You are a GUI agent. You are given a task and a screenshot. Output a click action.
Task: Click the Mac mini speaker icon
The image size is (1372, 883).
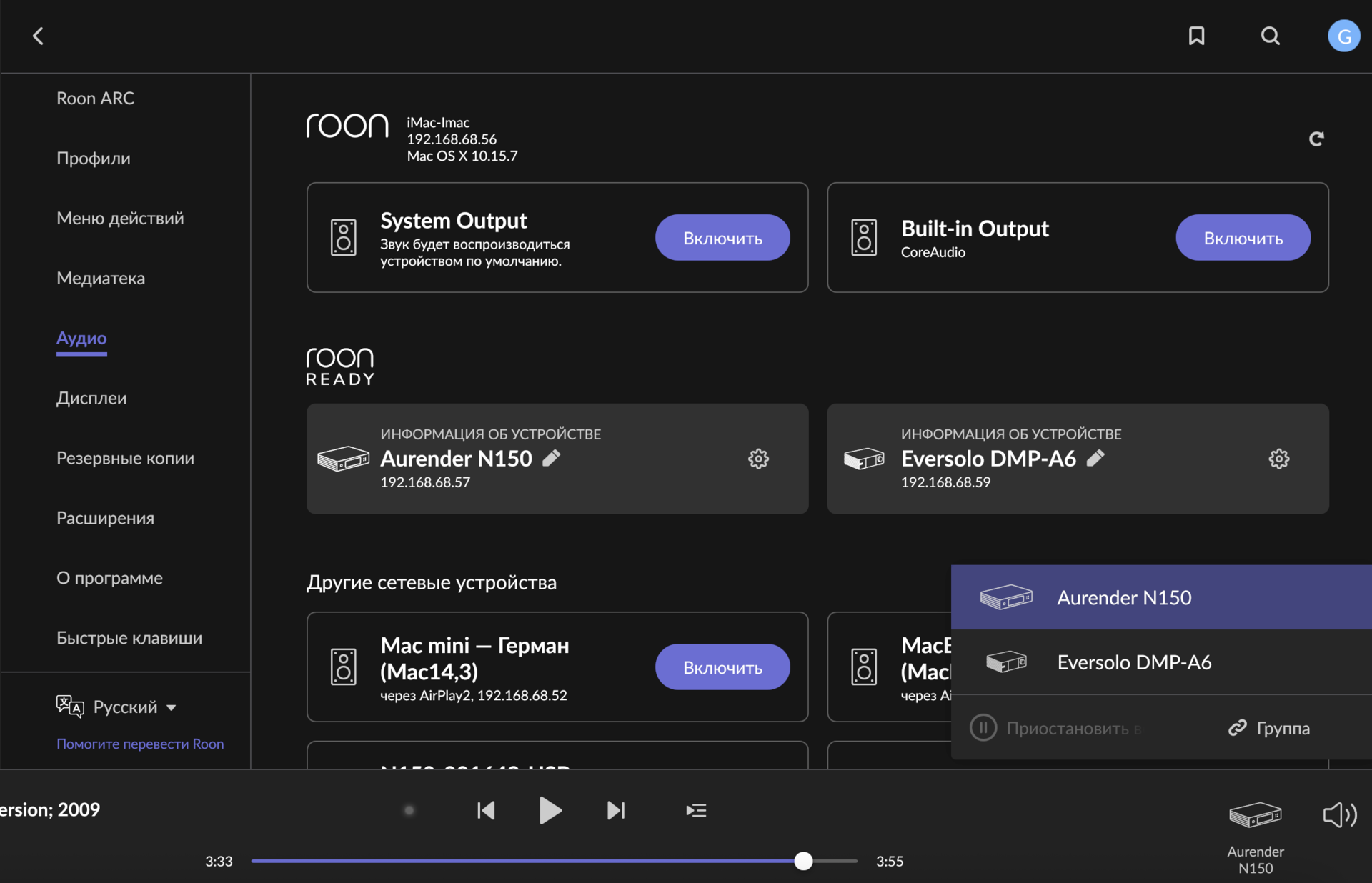[344, 667]
